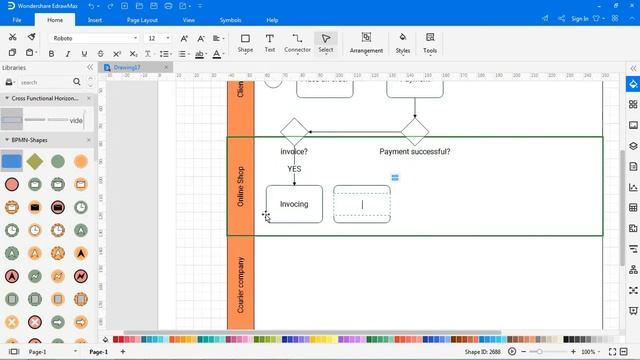
Task: Open the Page-1 dropdown in the status bar
Action: click(x=75, y=351)
